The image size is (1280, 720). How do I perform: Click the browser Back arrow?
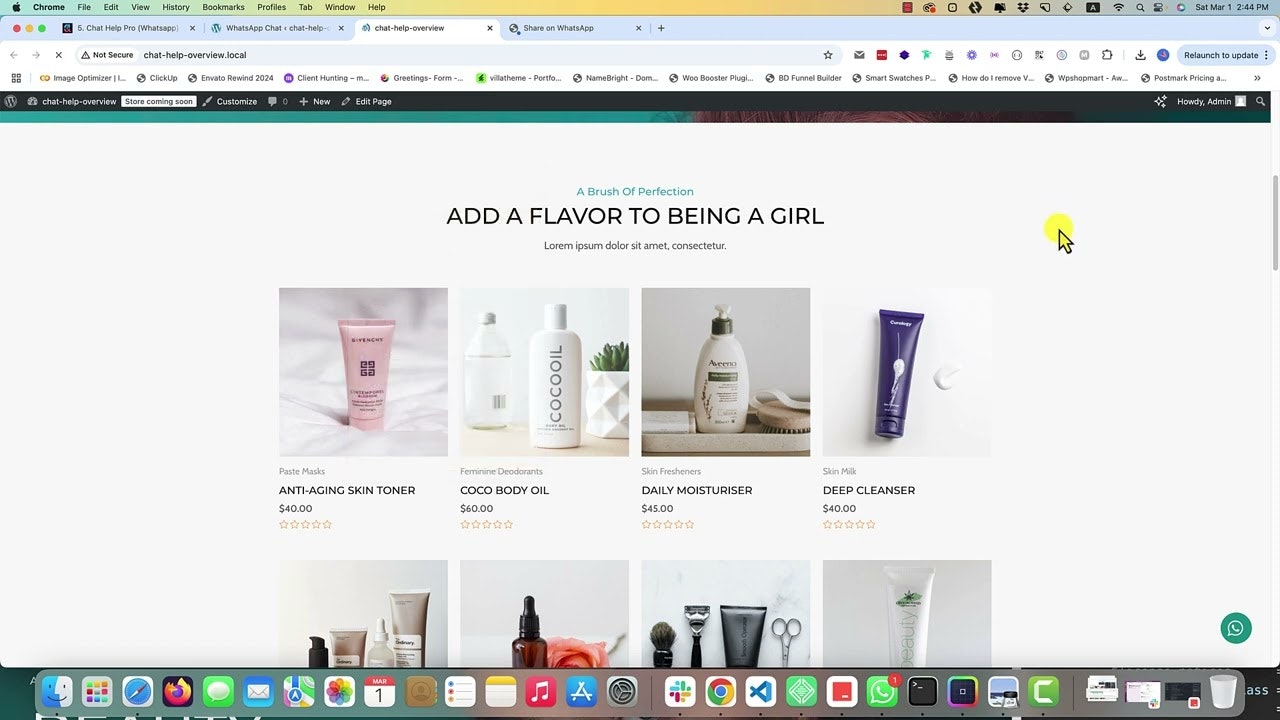coord(14,55)
